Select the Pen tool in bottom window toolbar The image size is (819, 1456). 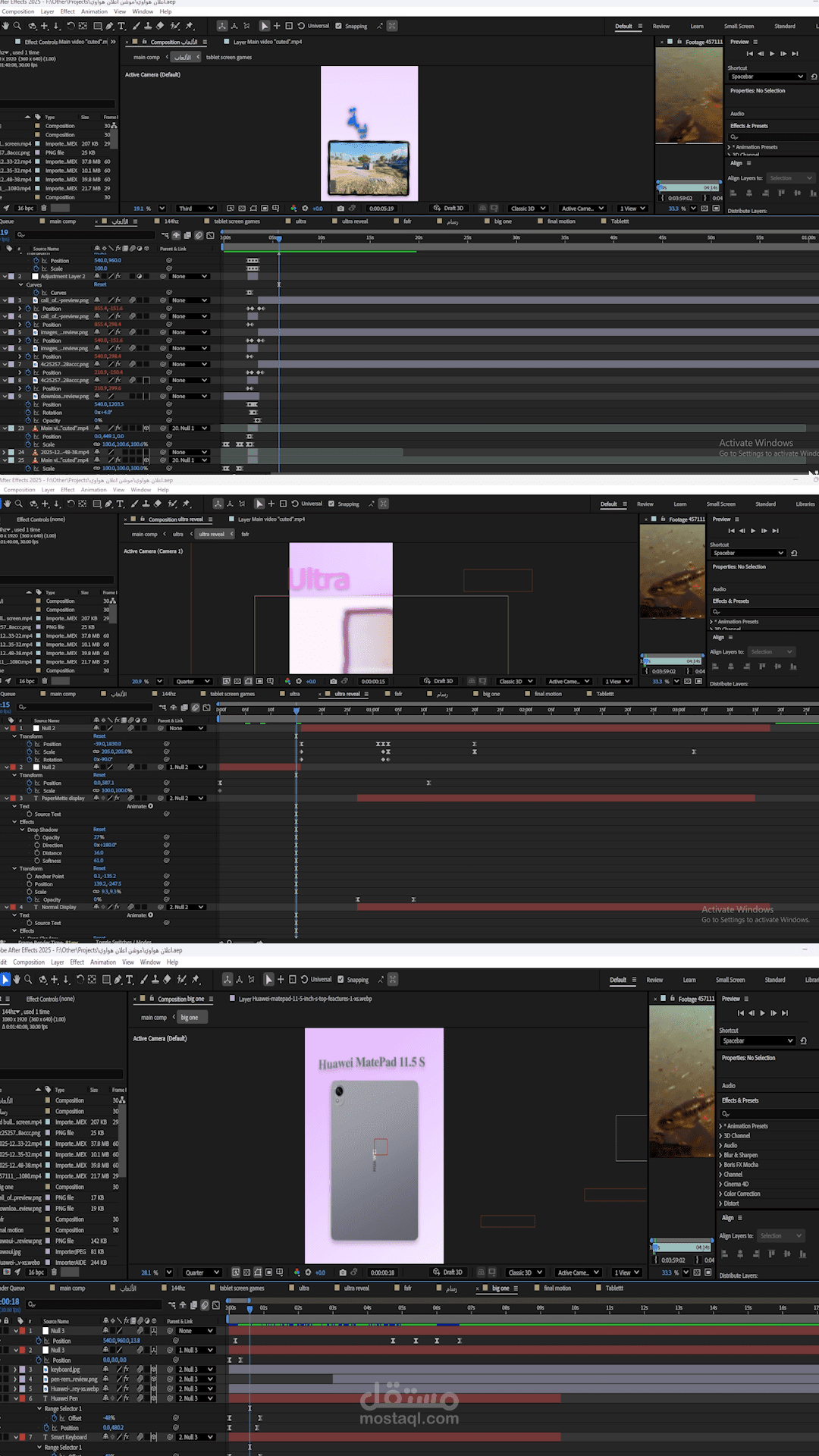pos(118,979)
